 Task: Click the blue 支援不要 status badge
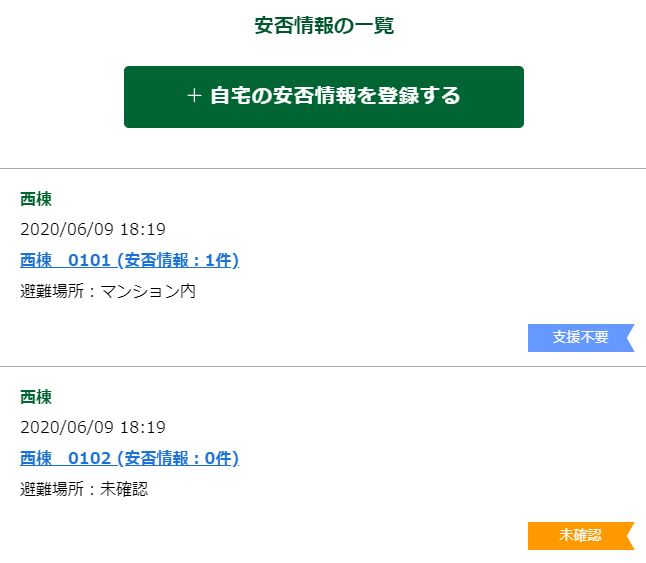579,338
